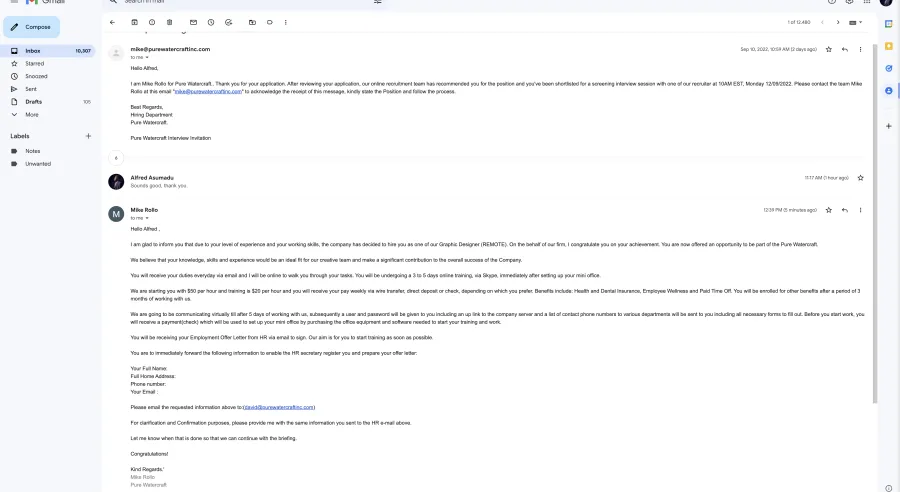The image size is (900, 492).
Task: Open the Sent folder
Action: click(48, 89)
